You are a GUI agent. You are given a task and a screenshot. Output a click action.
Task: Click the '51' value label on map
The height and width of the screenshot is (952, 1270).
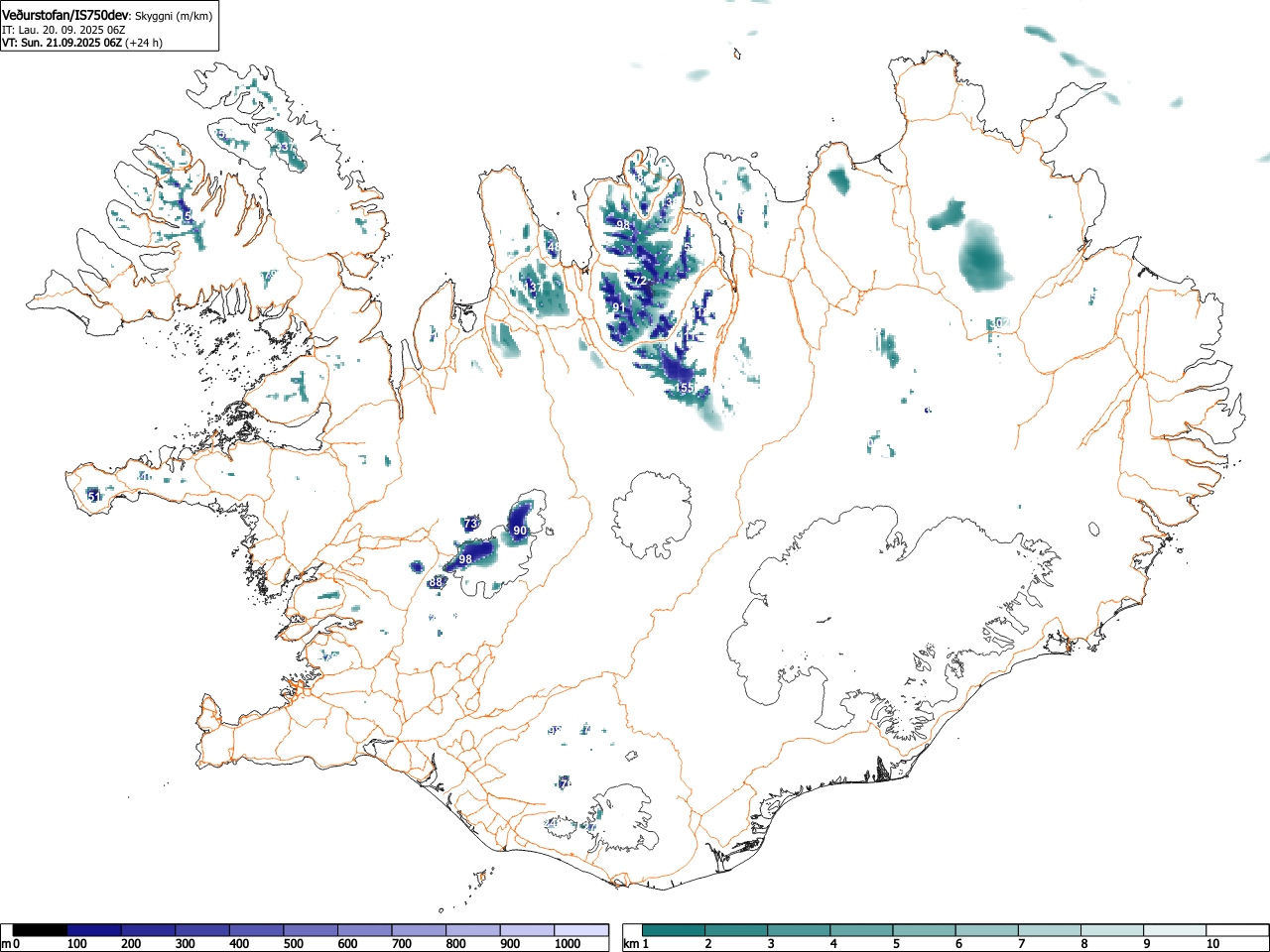94,496
